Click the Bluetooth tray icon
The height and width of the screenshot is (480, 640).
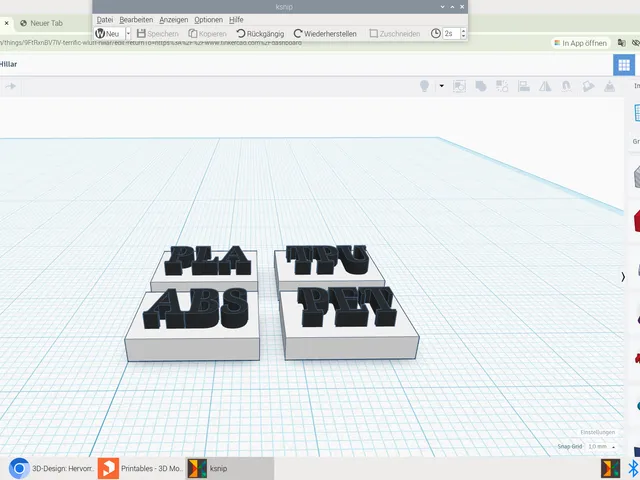click(x=633, y=468)
